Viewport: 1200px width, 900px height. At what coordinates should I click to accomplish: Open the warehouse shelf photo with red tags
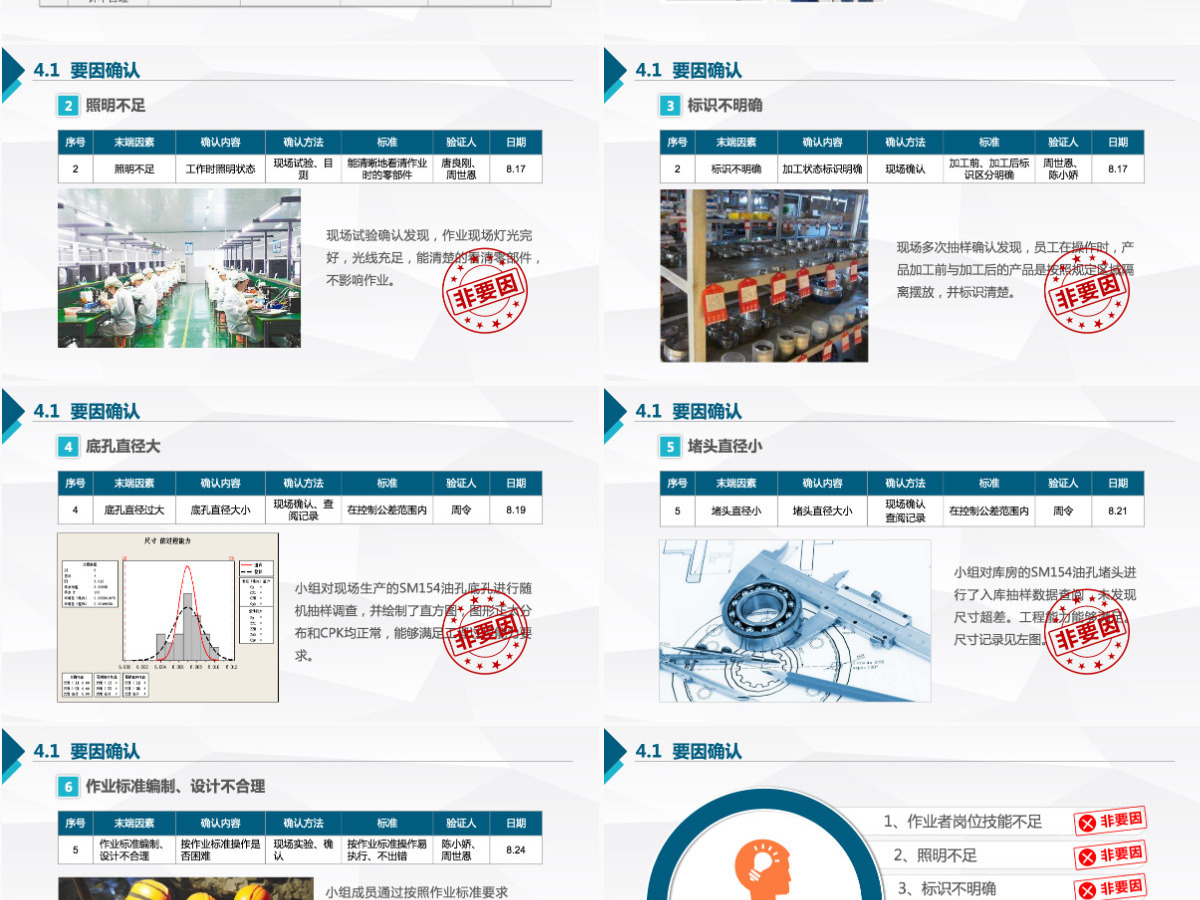point(764,275)
